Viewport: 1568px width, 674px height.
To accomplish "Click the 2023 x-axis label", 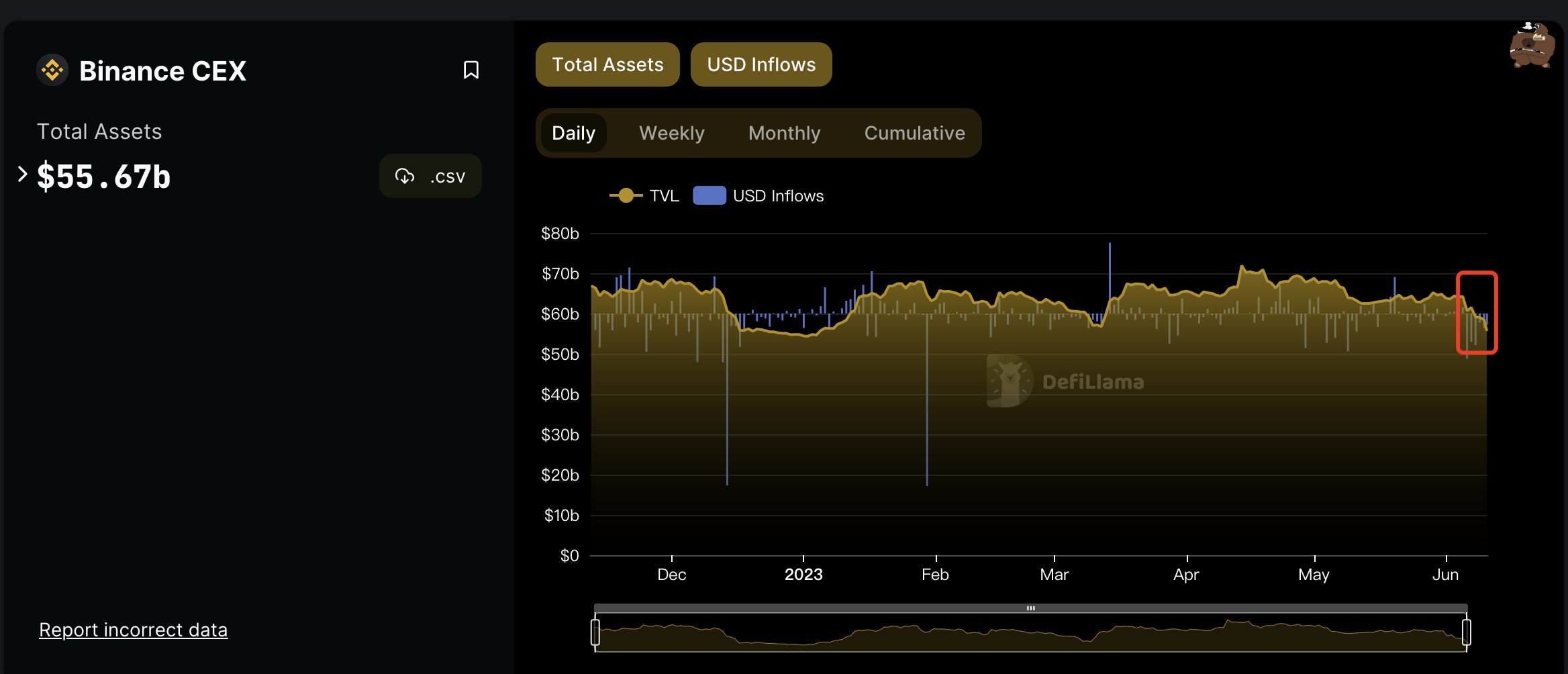I will [803, 575].
